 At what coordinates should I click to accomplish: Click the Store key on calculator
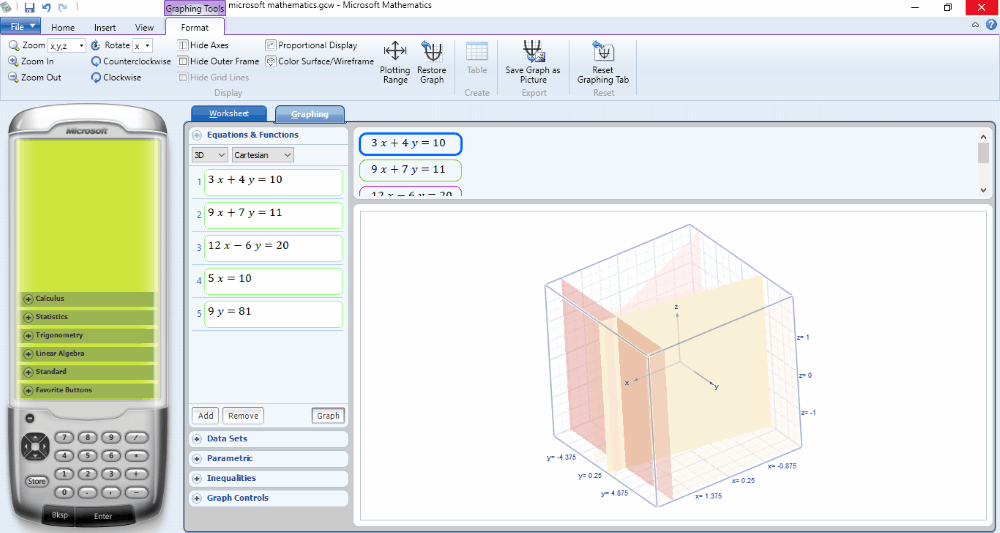[x=36, y=481]
